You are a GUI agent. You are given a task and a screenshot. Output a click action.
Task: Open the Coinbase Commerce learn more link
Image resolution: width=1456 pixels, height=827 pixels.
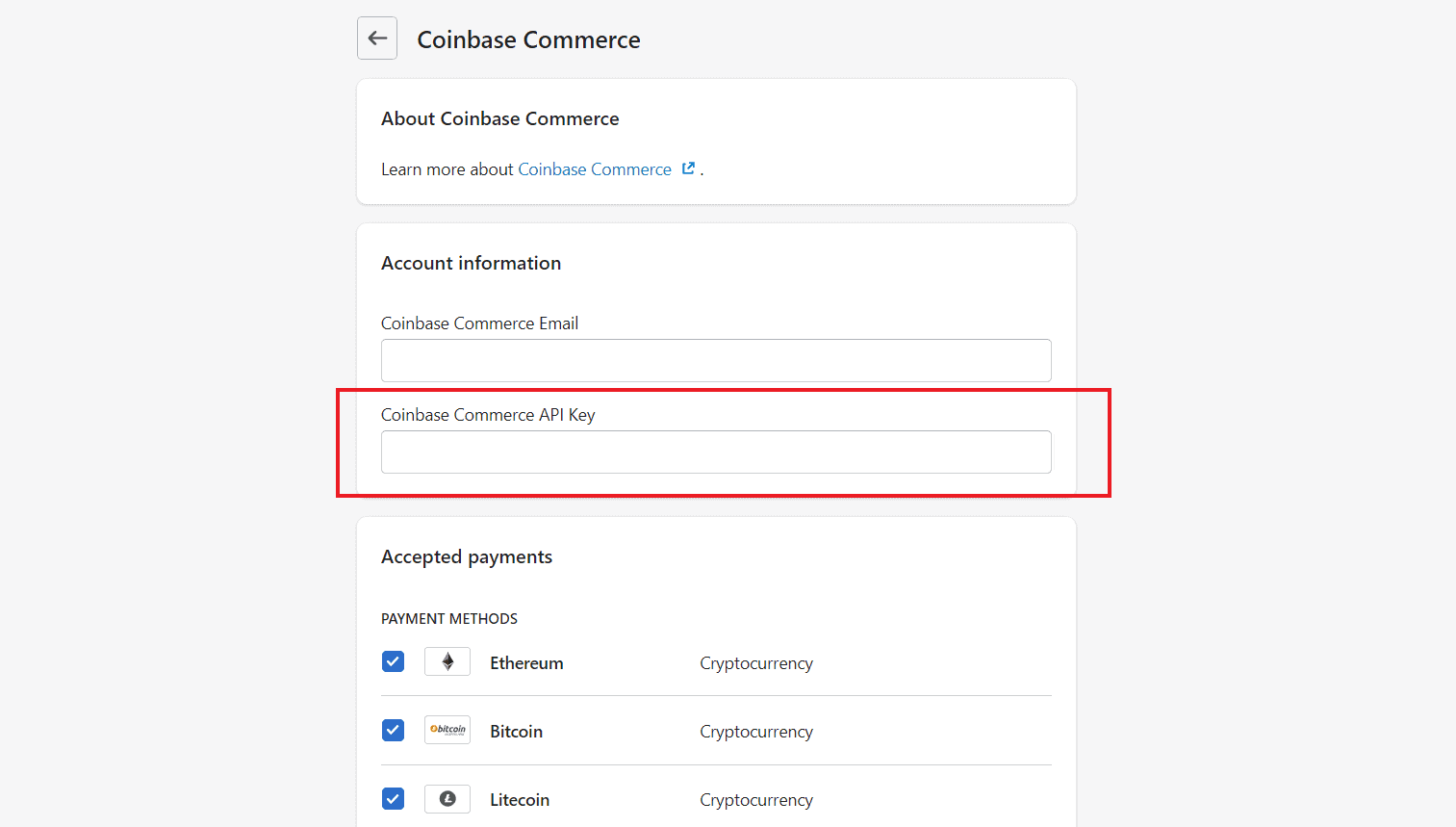coord(595,168)
